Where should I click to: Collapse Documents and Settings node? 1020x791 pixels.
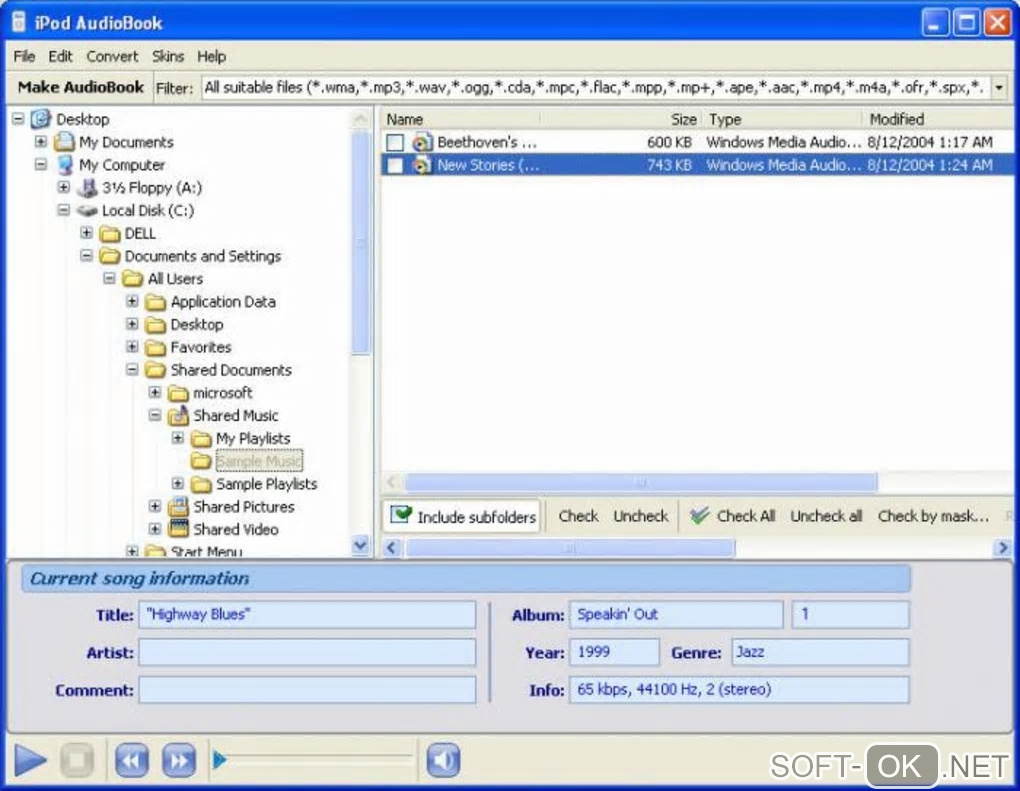pyautogui.click(x=86, y=255)
